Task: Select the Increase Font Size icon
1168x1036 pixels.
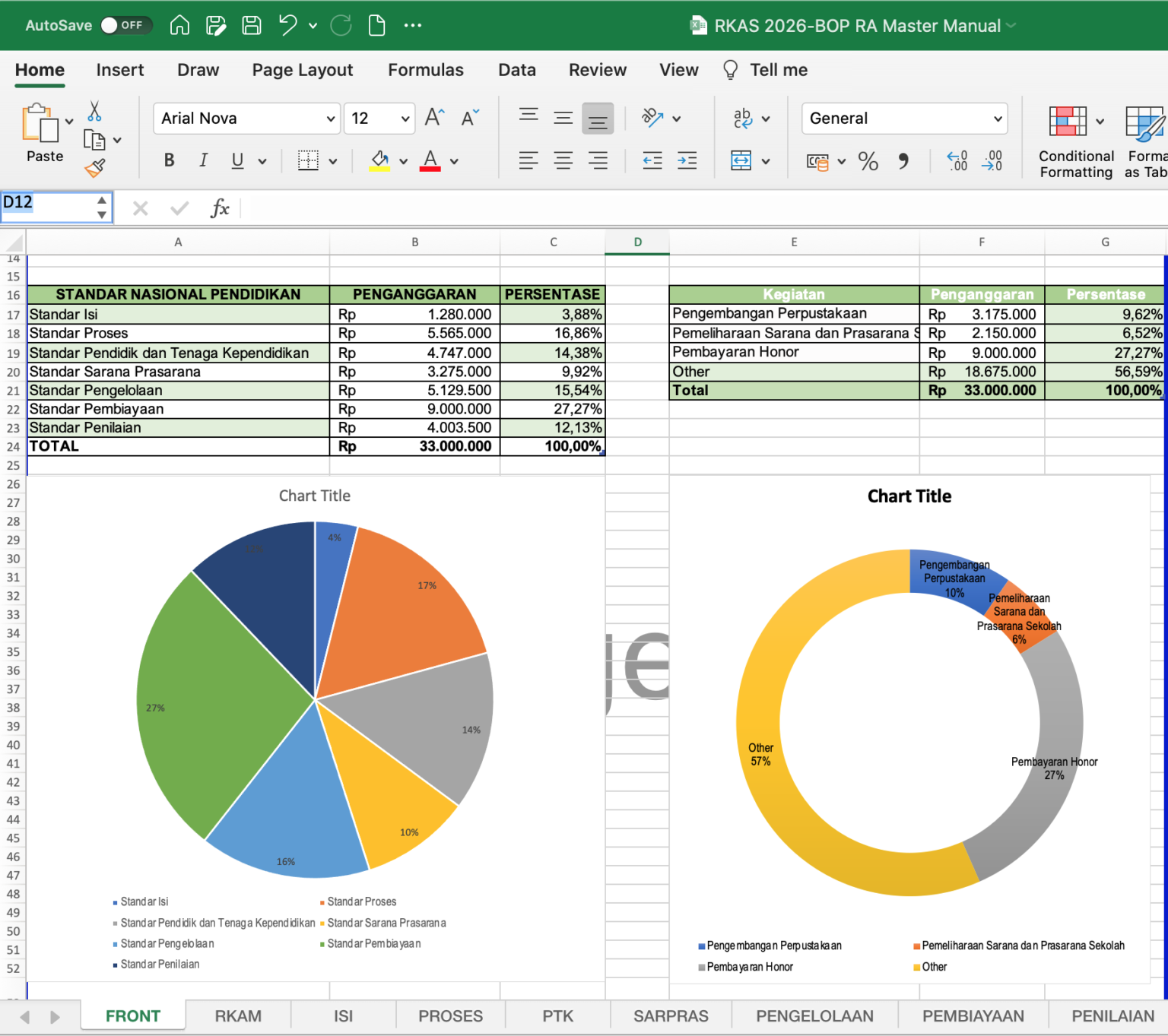Action: [433, 116]
